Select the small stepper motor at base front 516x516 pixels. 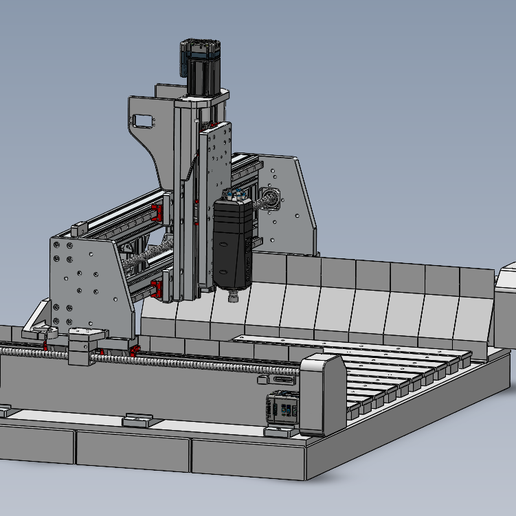(x=282, y=408)
